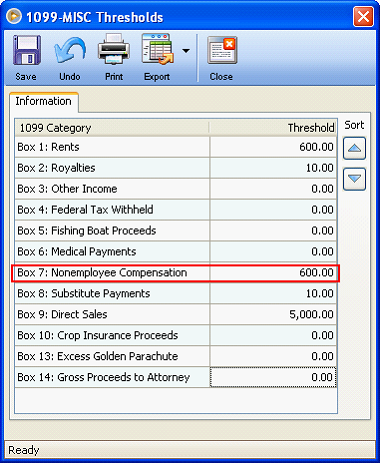Print thresholds using the printer icon
This screenshot has width=381, height=464.
114,50
